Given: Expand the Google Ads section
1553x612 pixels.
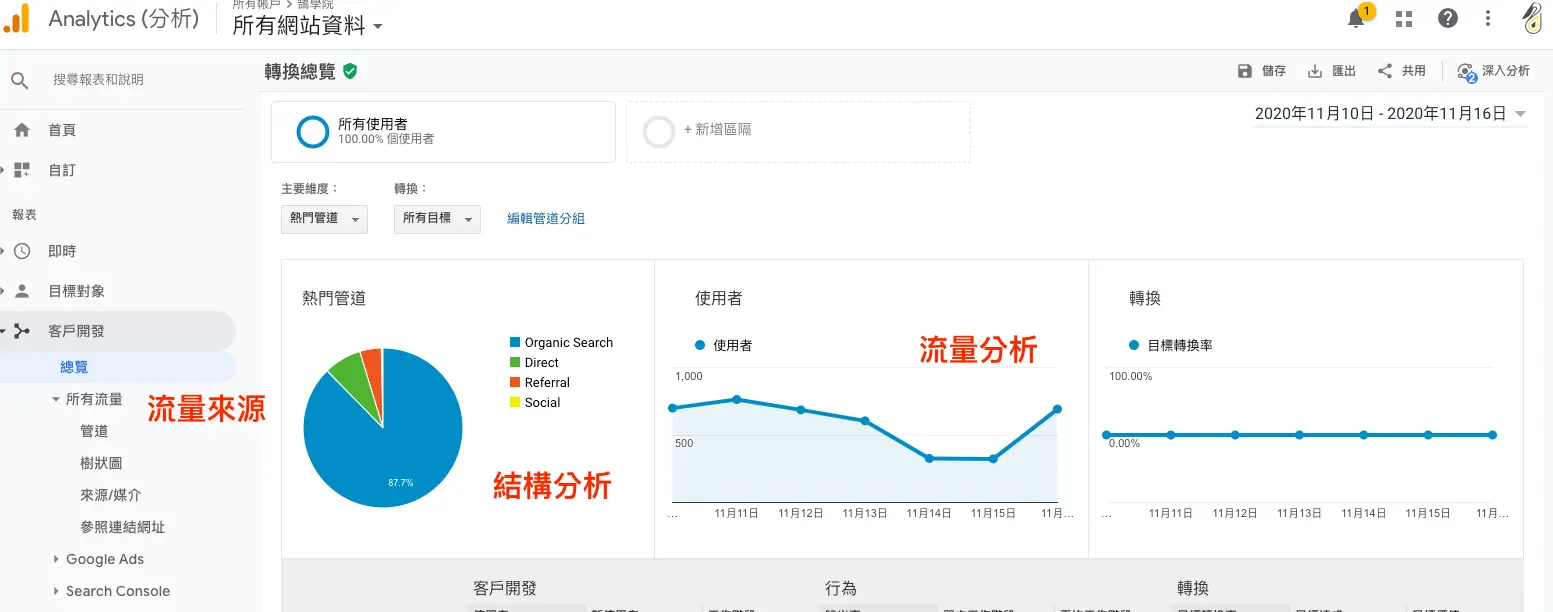Looking at the screenshot, I should [x=56, y=559].
